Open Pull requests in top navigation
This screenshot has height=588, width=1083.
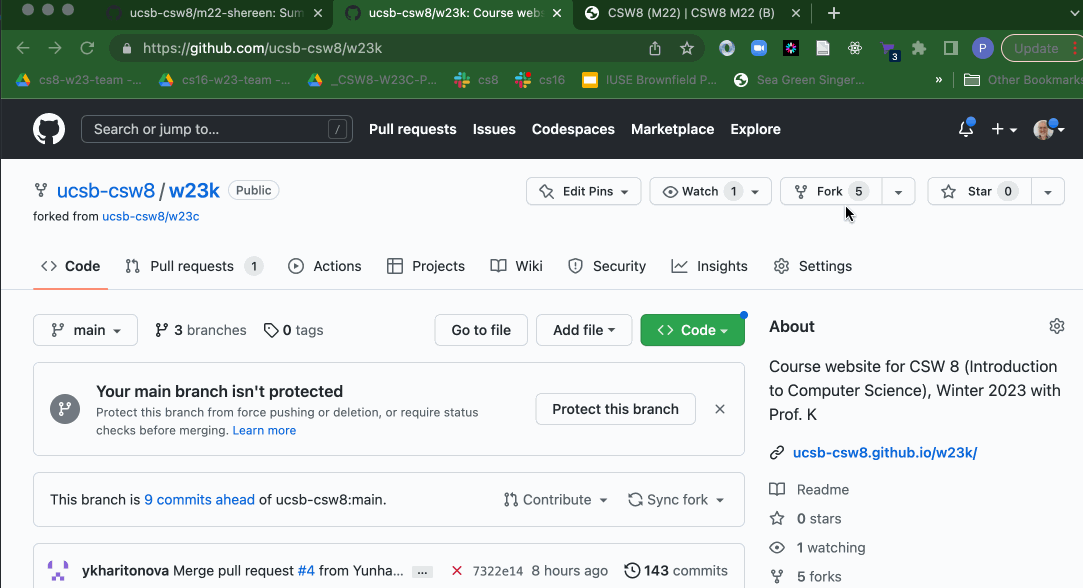point(412,129)
